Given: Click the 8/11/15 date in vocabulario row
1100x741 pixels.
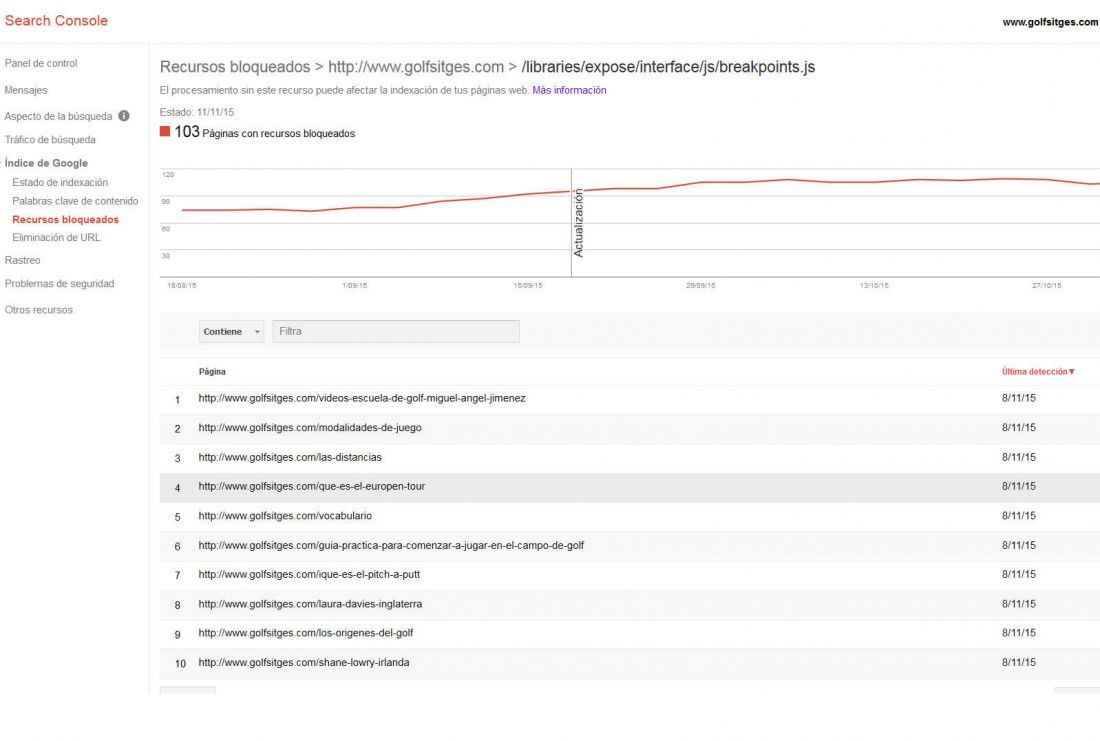Looking at the screenshot, I should 1019,516.
